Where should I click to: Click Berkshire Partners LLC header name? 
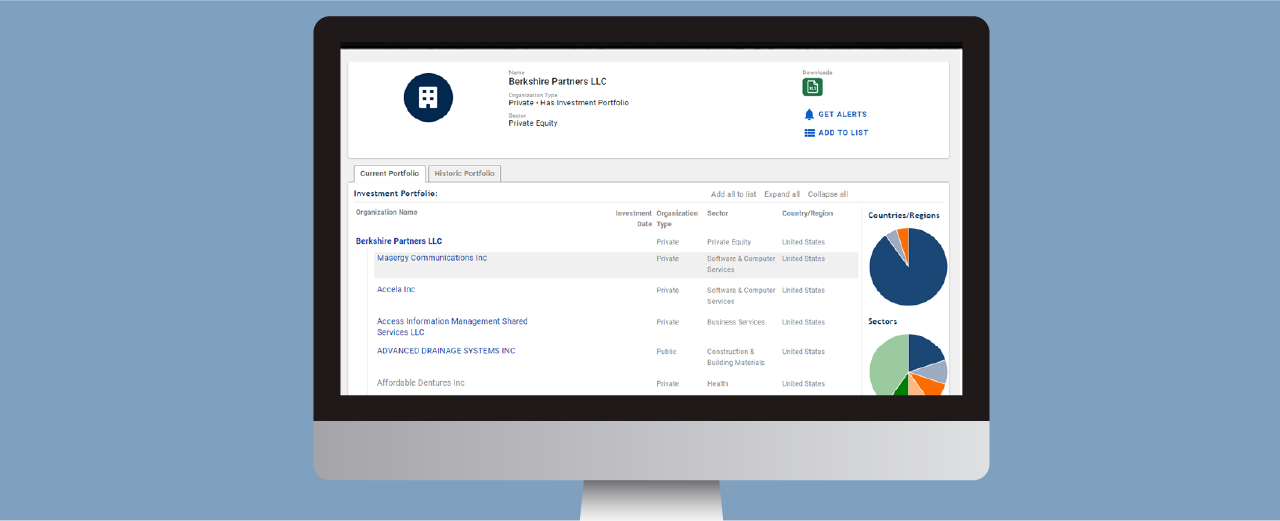[557, 81]
